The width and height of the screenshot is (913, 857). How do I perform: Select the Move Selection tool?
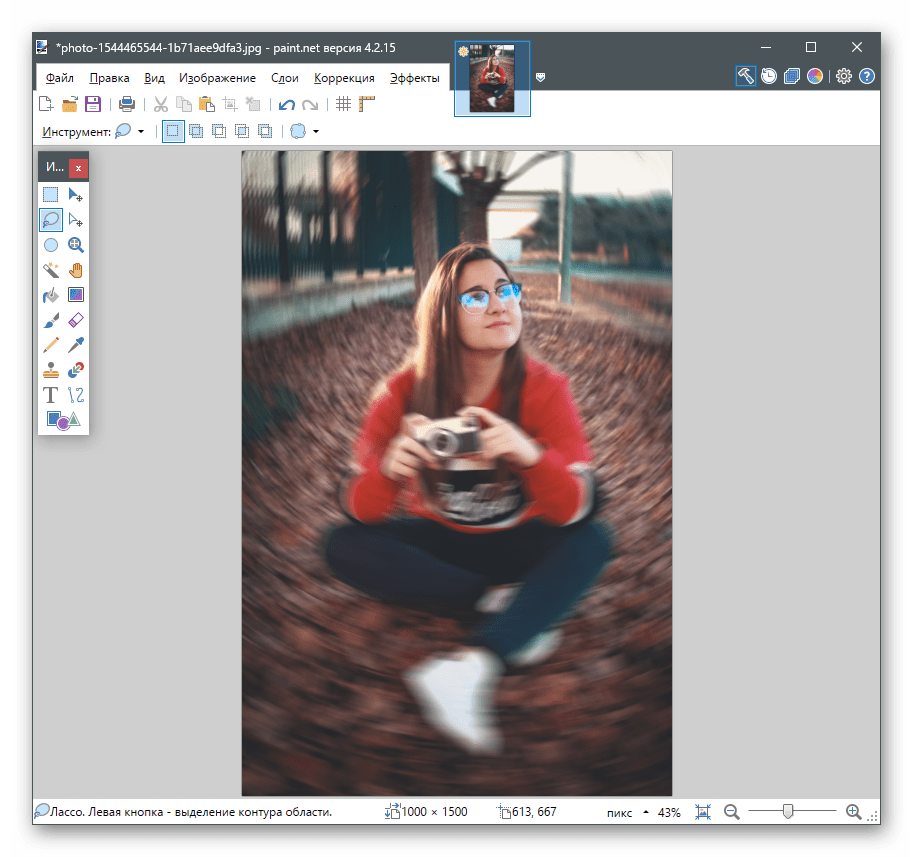76,219
